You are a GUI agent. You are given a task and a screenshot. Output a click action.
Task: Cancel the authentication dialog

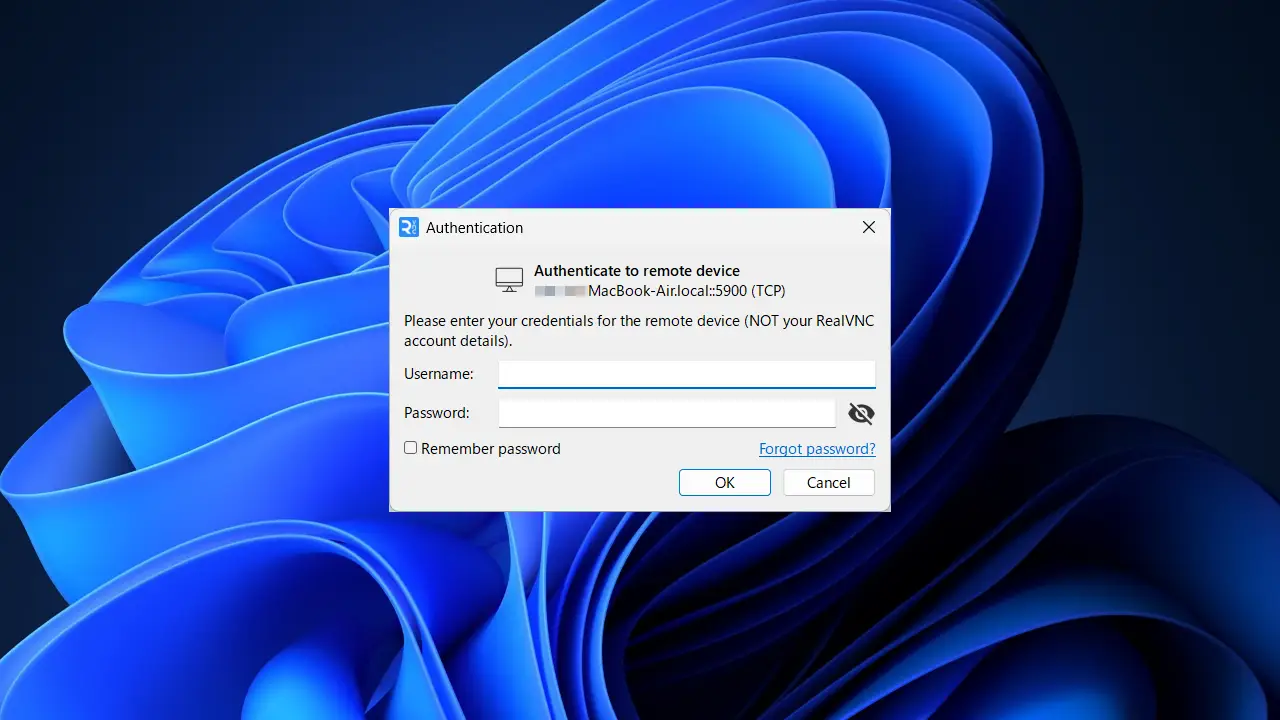828,482
